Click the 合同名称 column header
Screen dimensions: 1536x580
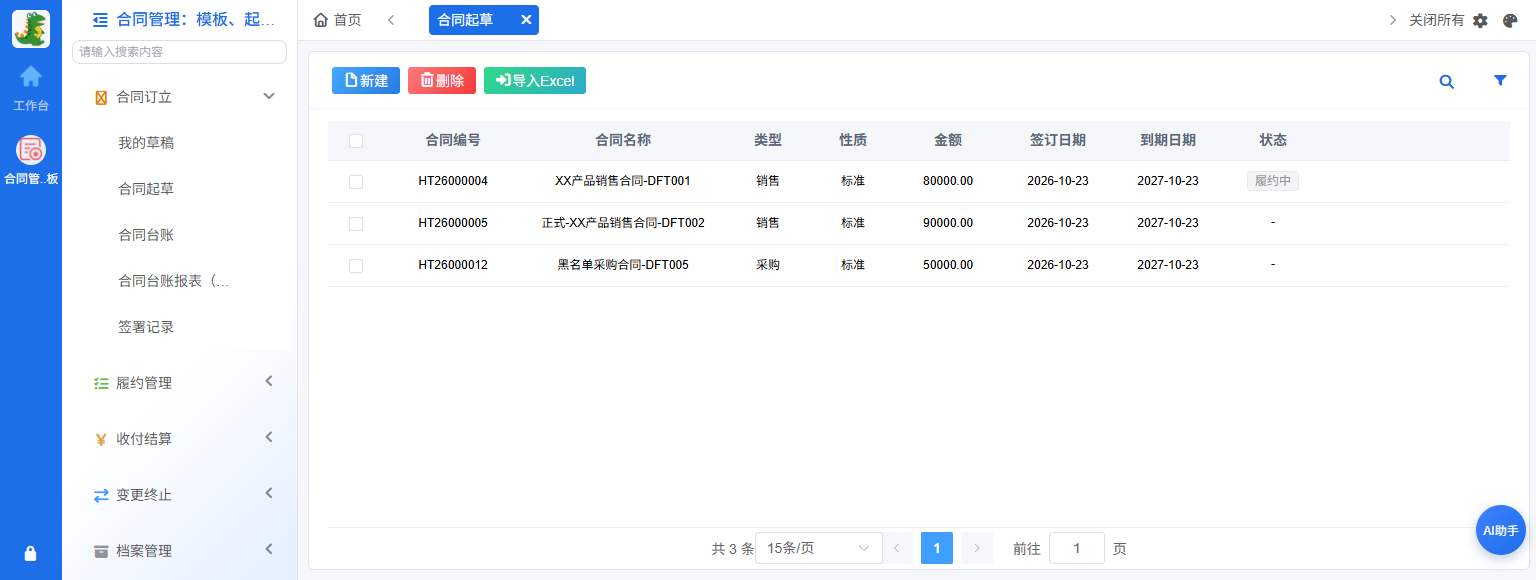(x=623, y=140)
